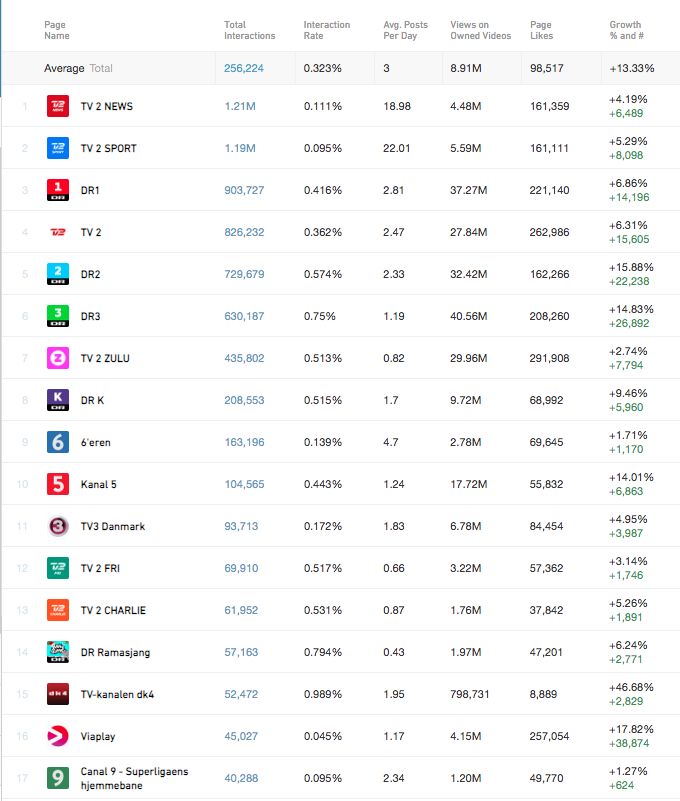Select the DR1 red logo icon
This screenshot has height=801, width=680.
[x=58, y=190]
